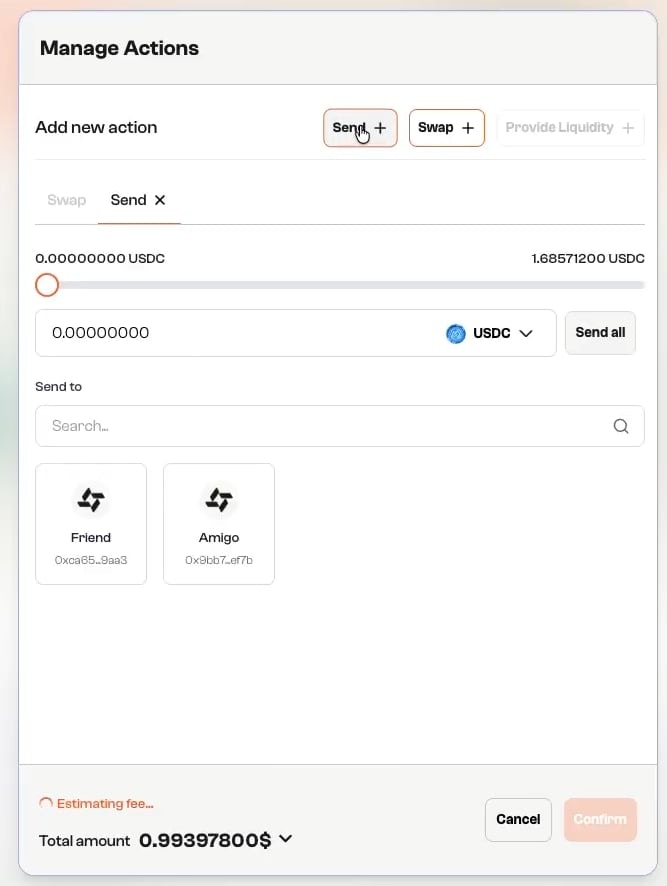
Task: Click the plus icon on the Send button
Action: pyautogui.click(x=379, y=128)
